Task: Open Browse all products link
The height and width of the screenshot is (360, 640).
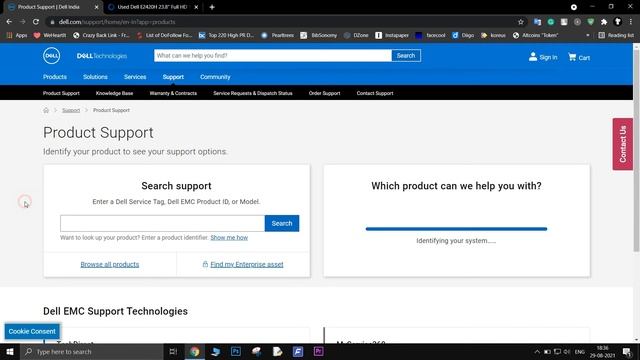Action: [x=109, y=264]
